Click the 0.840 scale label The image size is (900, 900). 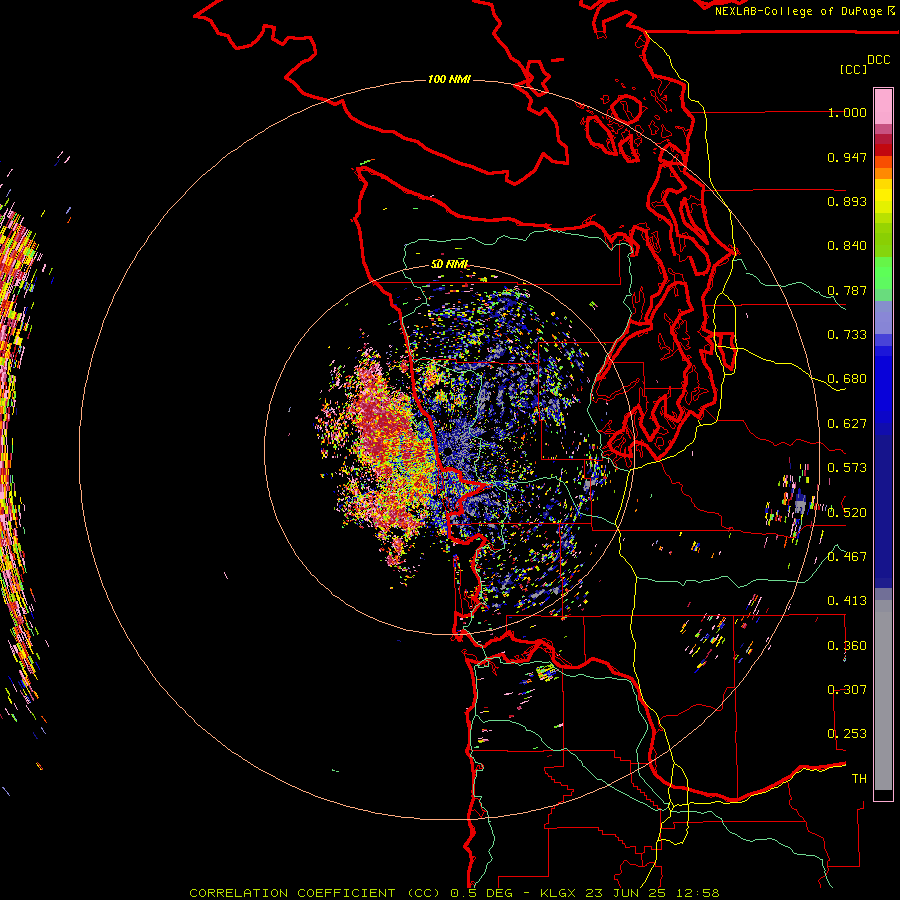tap(847, 246)
